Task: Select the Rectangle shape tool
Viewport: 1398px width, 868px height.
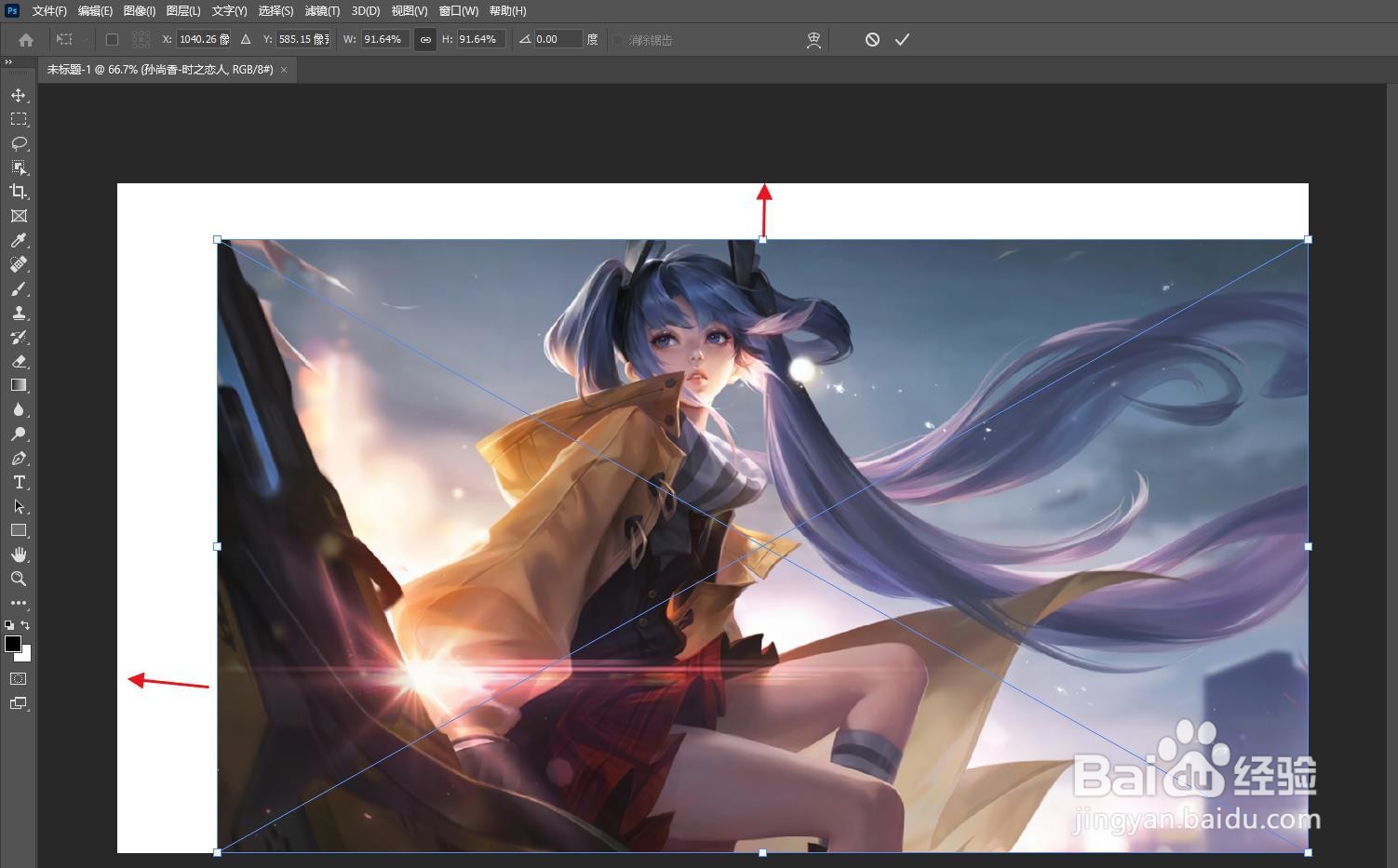Action: [x=18, y=530]
